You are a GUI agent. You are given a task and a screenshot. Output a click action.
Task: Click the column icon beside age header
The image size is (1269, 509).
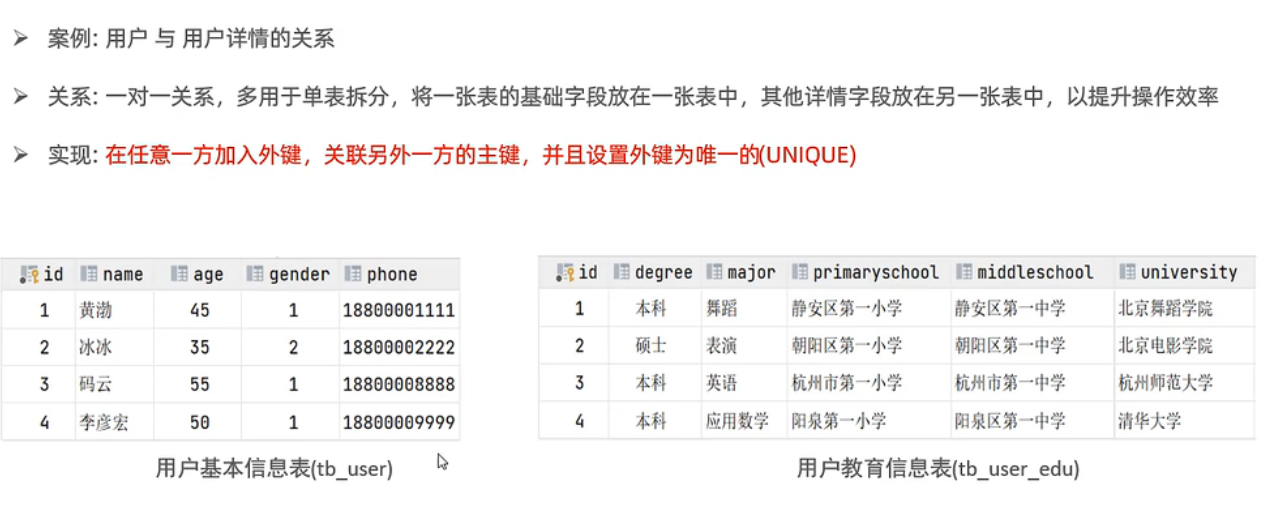(x=179, y=274)
